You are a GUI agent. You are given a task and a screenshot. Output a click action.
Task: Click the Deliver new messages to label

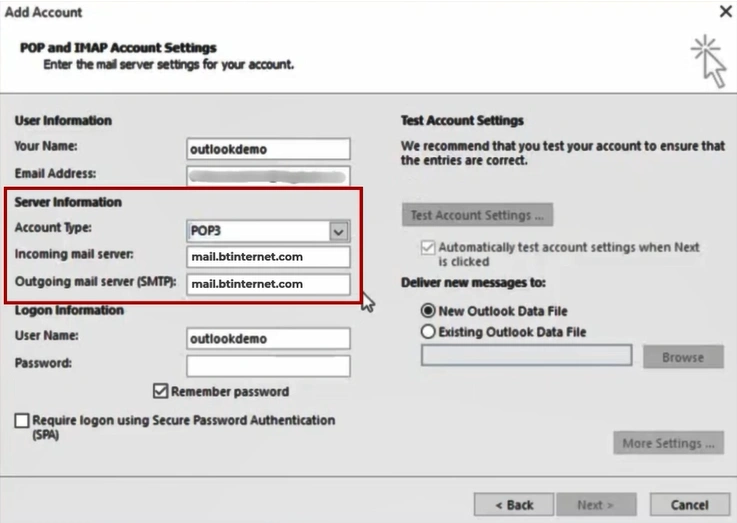coord(473,282)
